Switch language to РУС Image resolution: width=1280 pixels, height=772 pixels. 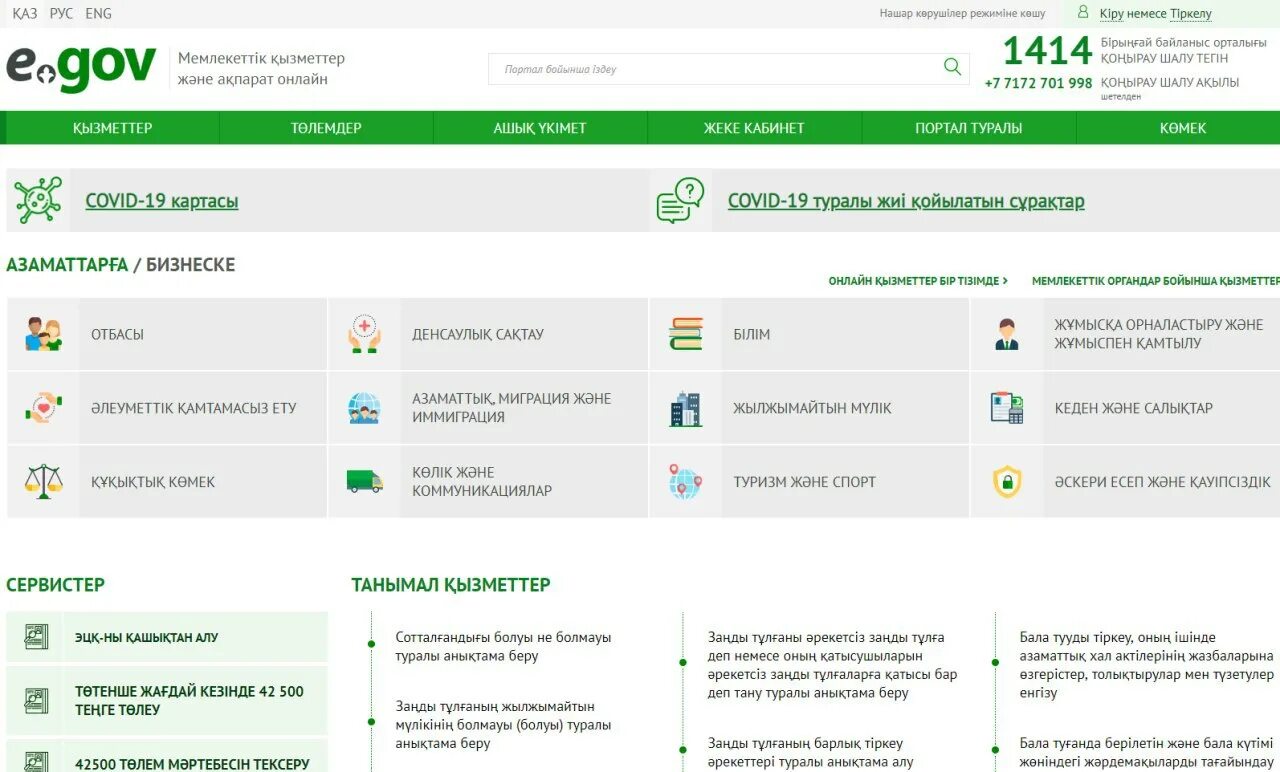[61, 13]
